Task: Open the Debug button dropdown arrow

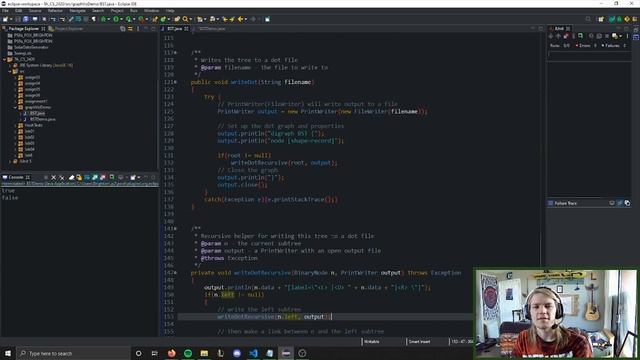Action: pyautogui.click(x=109, y=19)
